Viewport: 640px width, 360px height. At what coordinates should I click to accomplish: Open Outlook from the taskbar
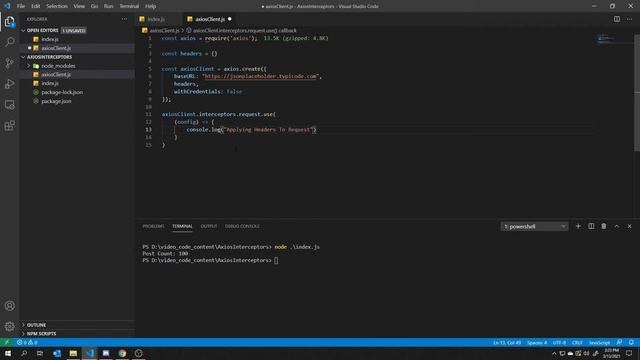57,353
